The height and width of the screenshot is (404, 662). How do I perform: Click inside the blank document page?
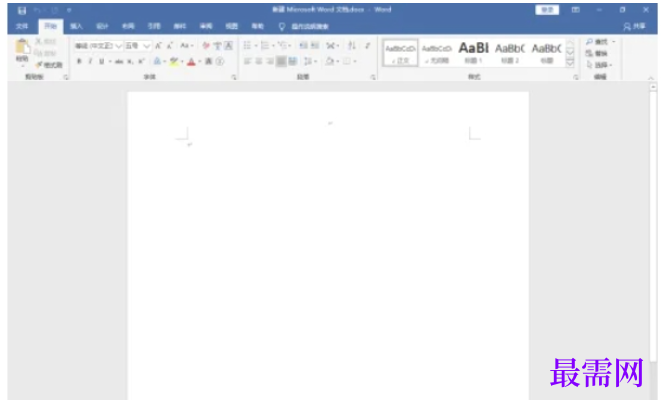(328, 245)
